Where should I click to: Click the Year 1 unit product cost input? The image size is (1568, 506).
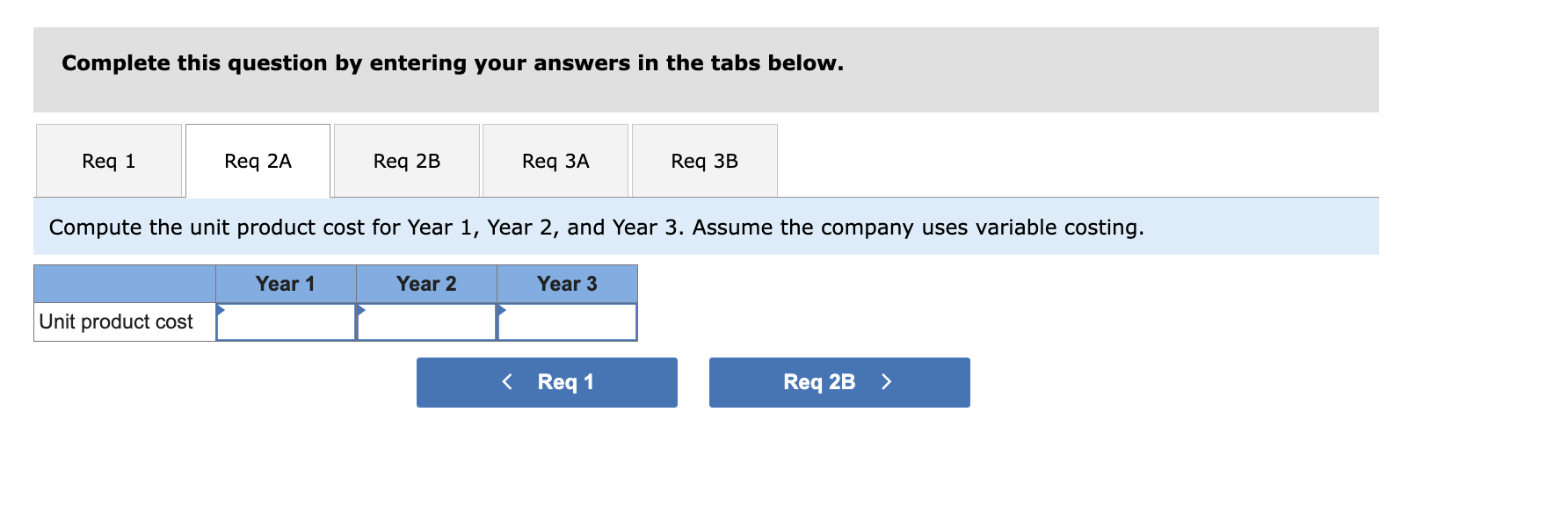[x=286, y=322]
